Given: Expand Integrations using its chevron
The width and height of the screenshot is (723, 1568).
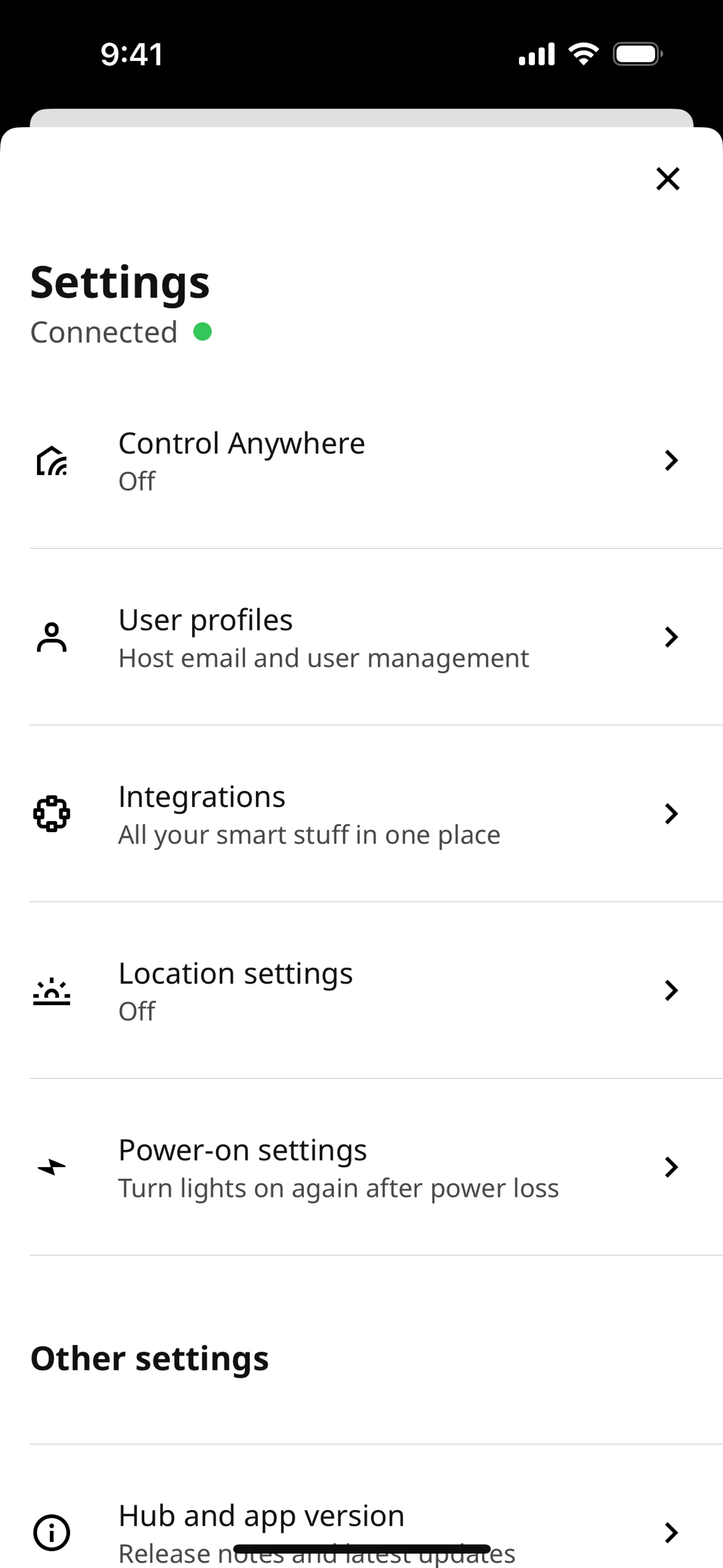Looking at the screenshot, I should pyautogui.click(x=671, y=814).
